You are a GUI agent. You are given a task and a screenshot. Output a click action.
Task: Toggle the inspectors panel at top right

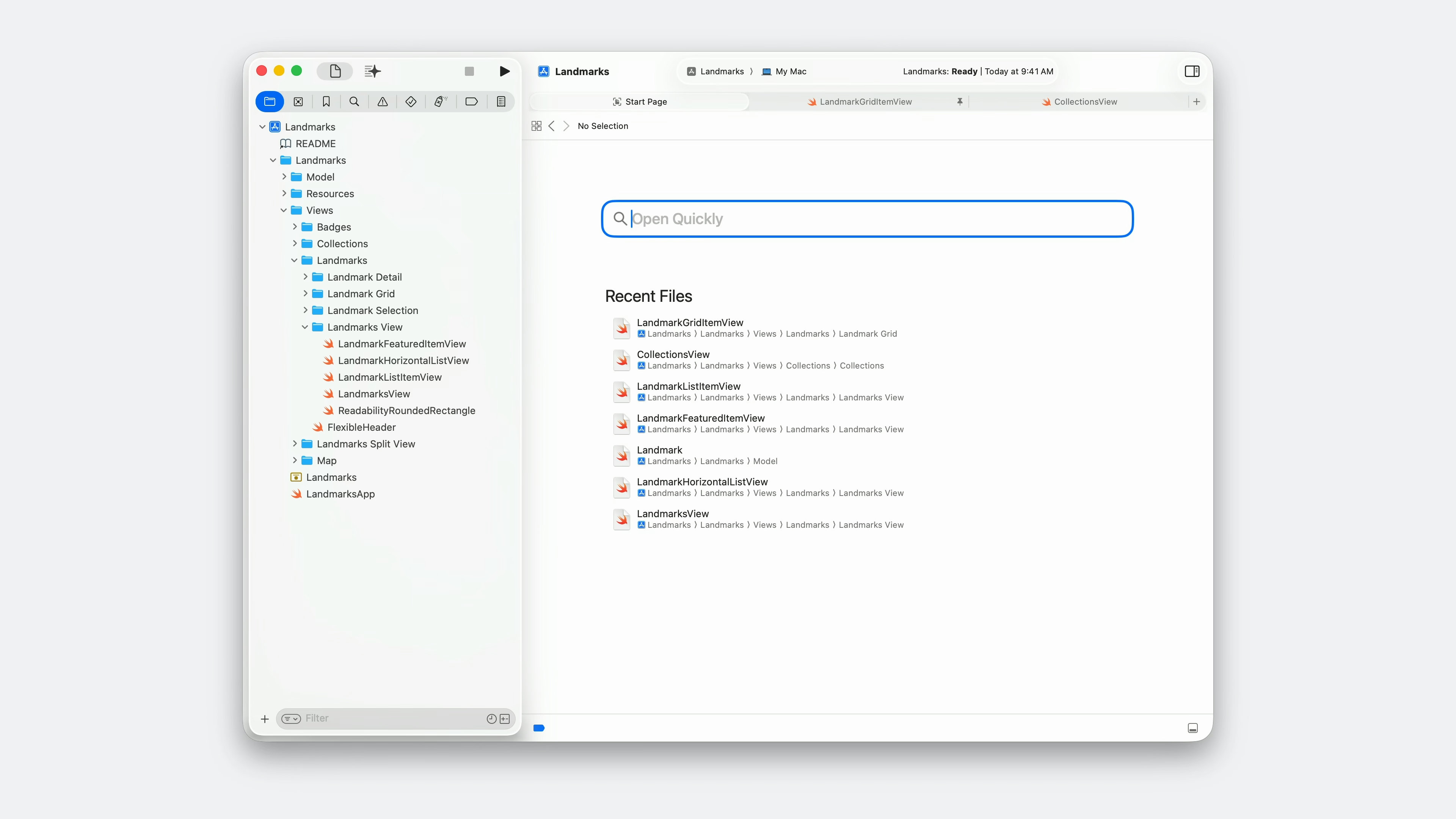(x=1192, y=71)
